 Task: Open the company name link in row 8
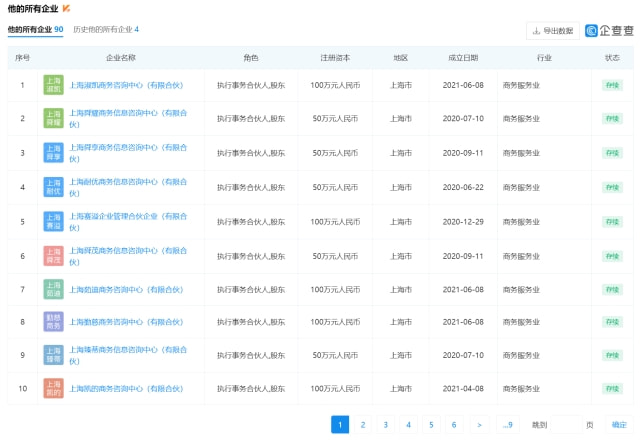coord(126,322)
